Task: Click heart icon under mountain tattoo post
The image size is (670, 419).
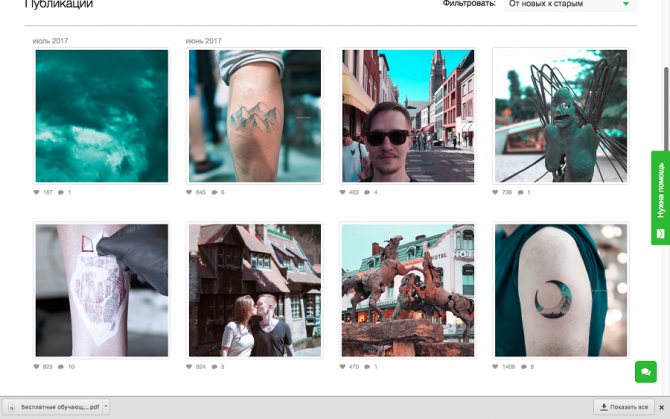Action: 190,192
